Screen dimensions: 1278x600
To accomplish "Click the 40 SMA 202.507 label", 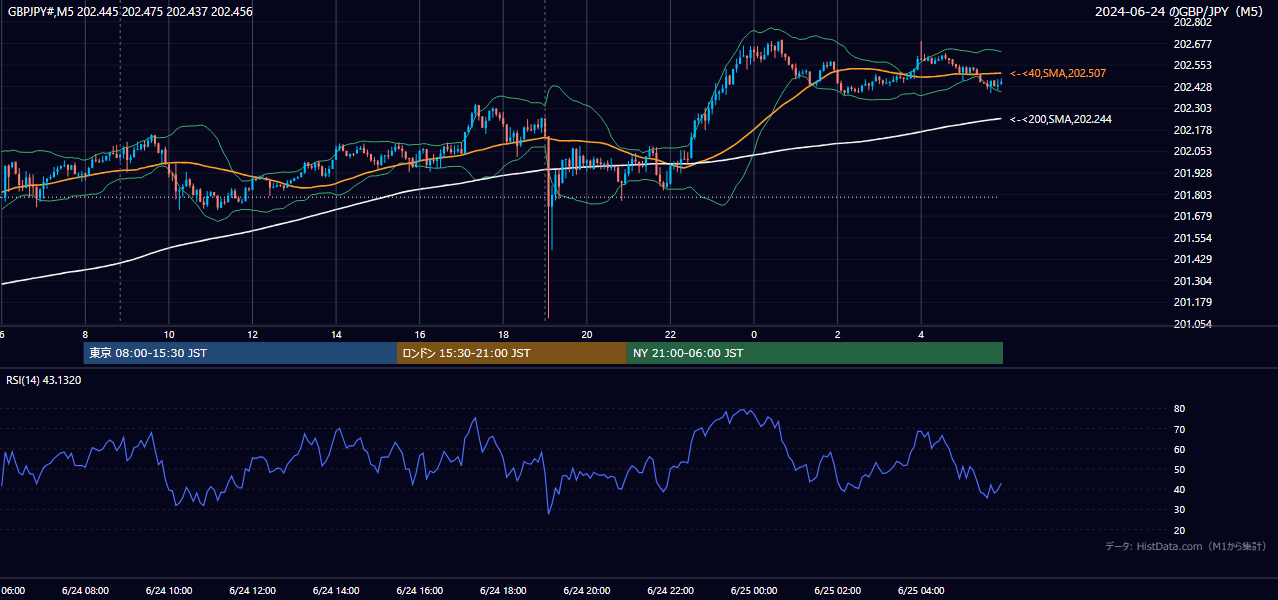I will [x=1058, y=74].
